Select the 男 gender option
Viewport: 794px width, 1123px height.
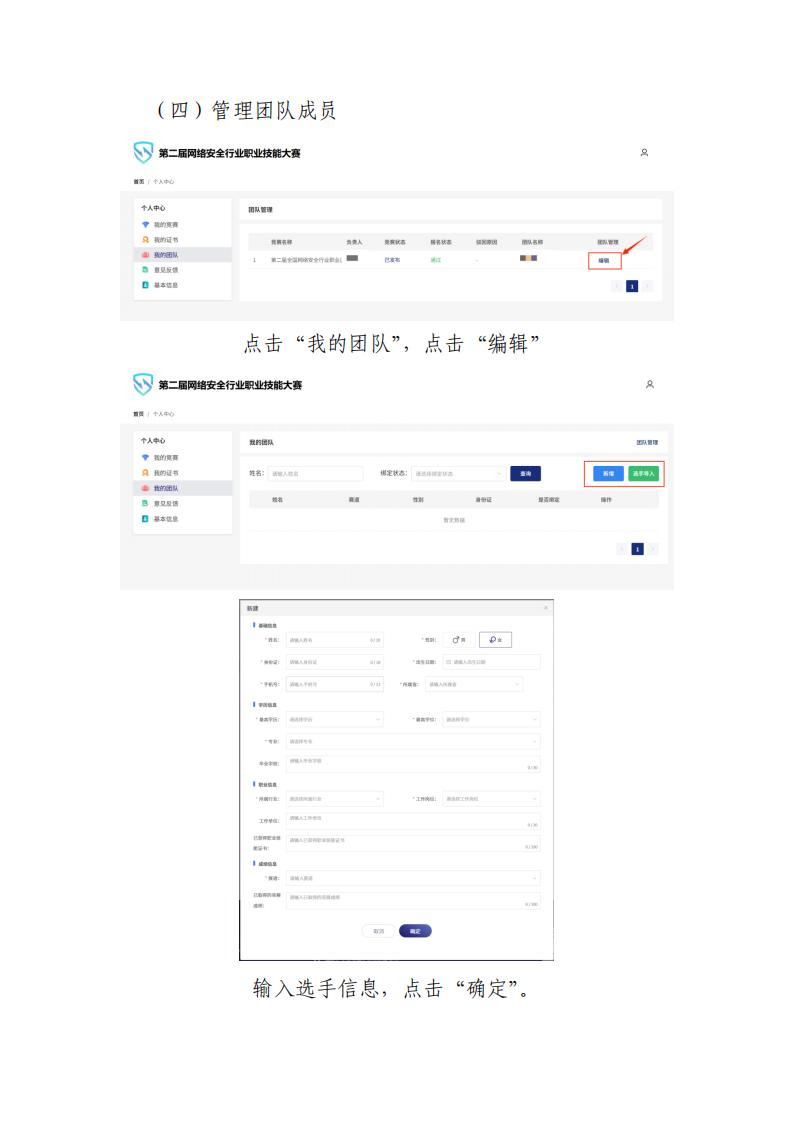(x=459, y=640)
